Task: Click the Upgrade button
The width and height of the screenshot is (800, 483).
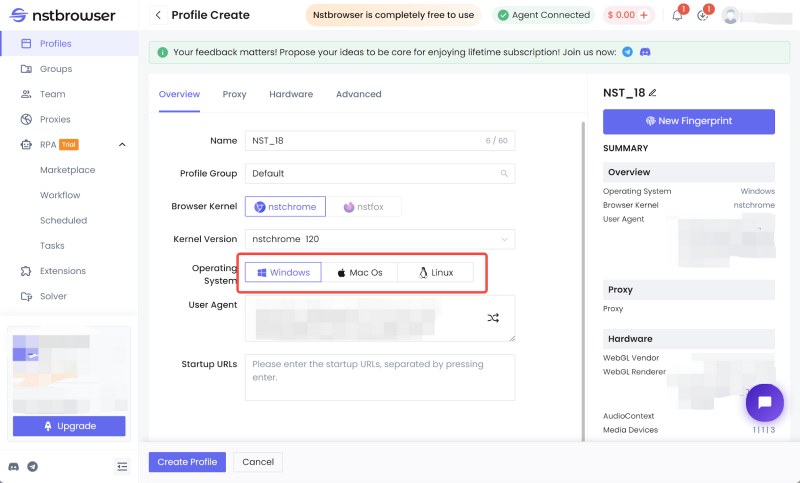Action: [69, 426]
